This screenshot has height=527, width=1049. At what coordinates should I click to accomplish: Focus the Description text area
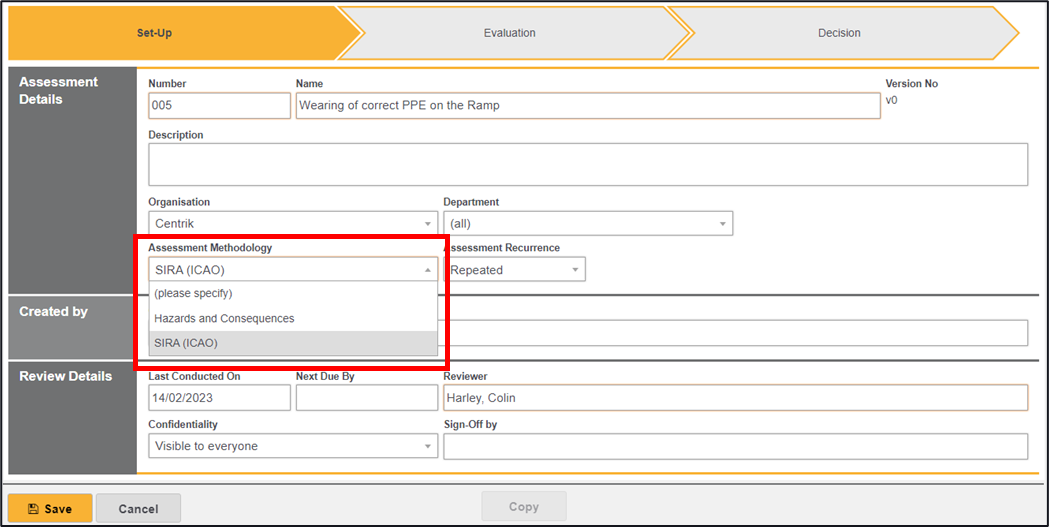(x=587, y=164)
